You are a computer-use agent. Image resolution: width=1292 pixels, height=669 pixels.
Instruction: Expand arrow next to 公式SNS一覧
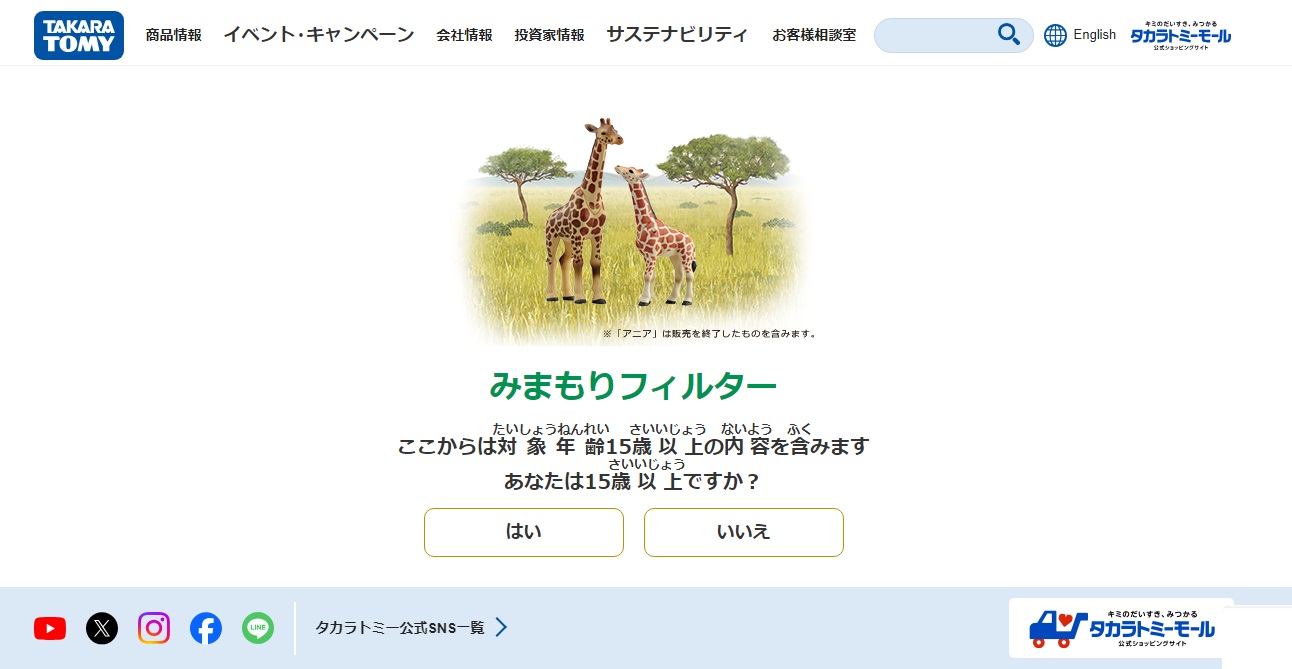pyautogui.click(x=501, y=627)
